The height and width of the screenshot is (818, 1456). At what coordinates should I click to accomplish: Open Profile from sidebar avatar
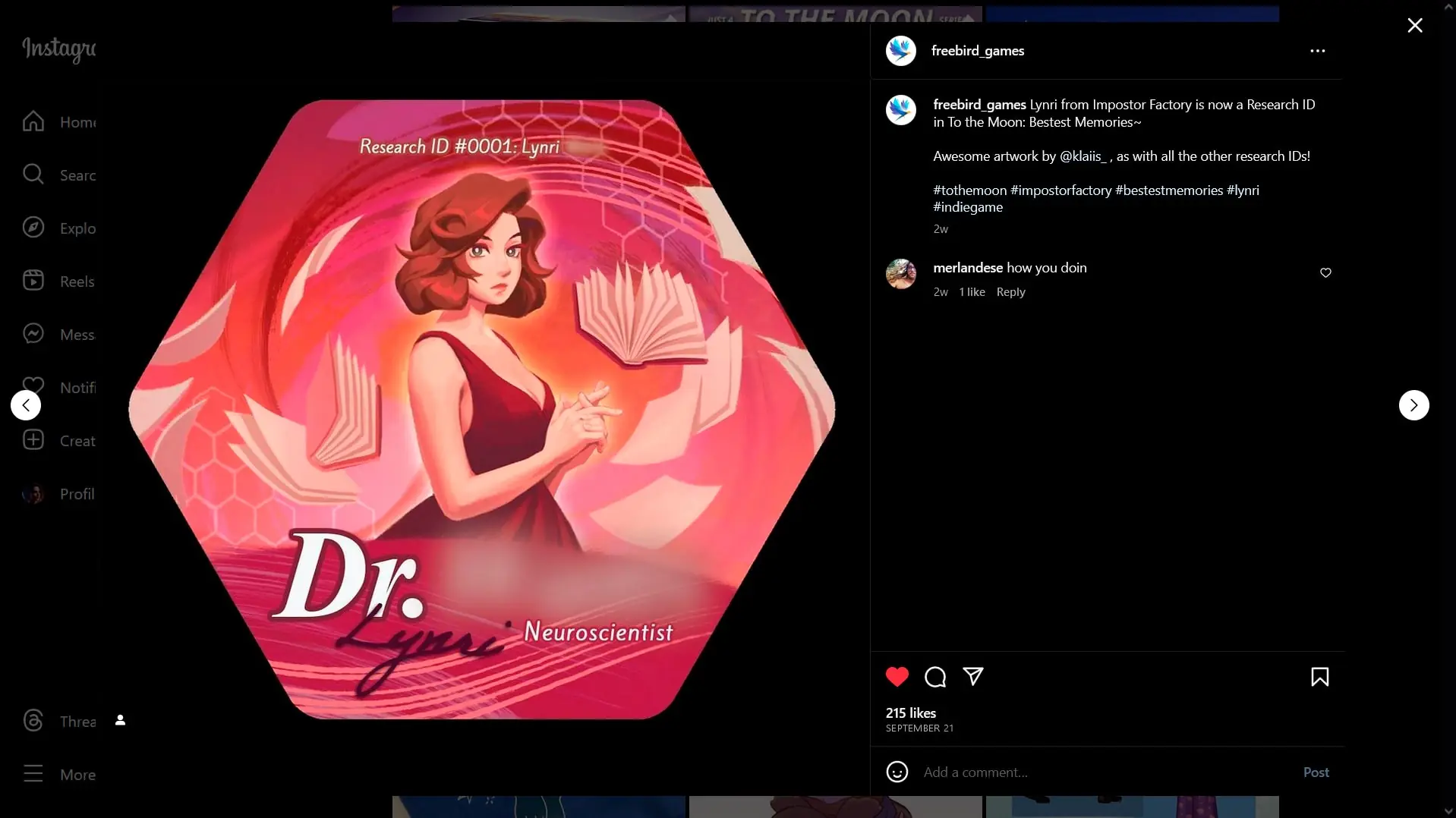(x=59, y=494)
